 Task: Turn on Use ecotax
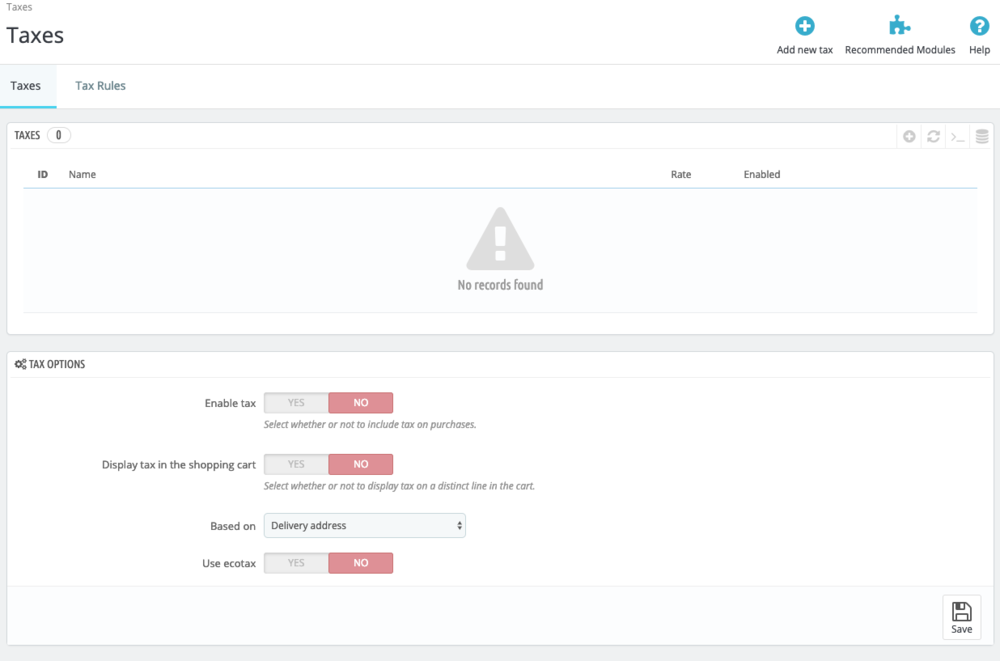(295, 562)
